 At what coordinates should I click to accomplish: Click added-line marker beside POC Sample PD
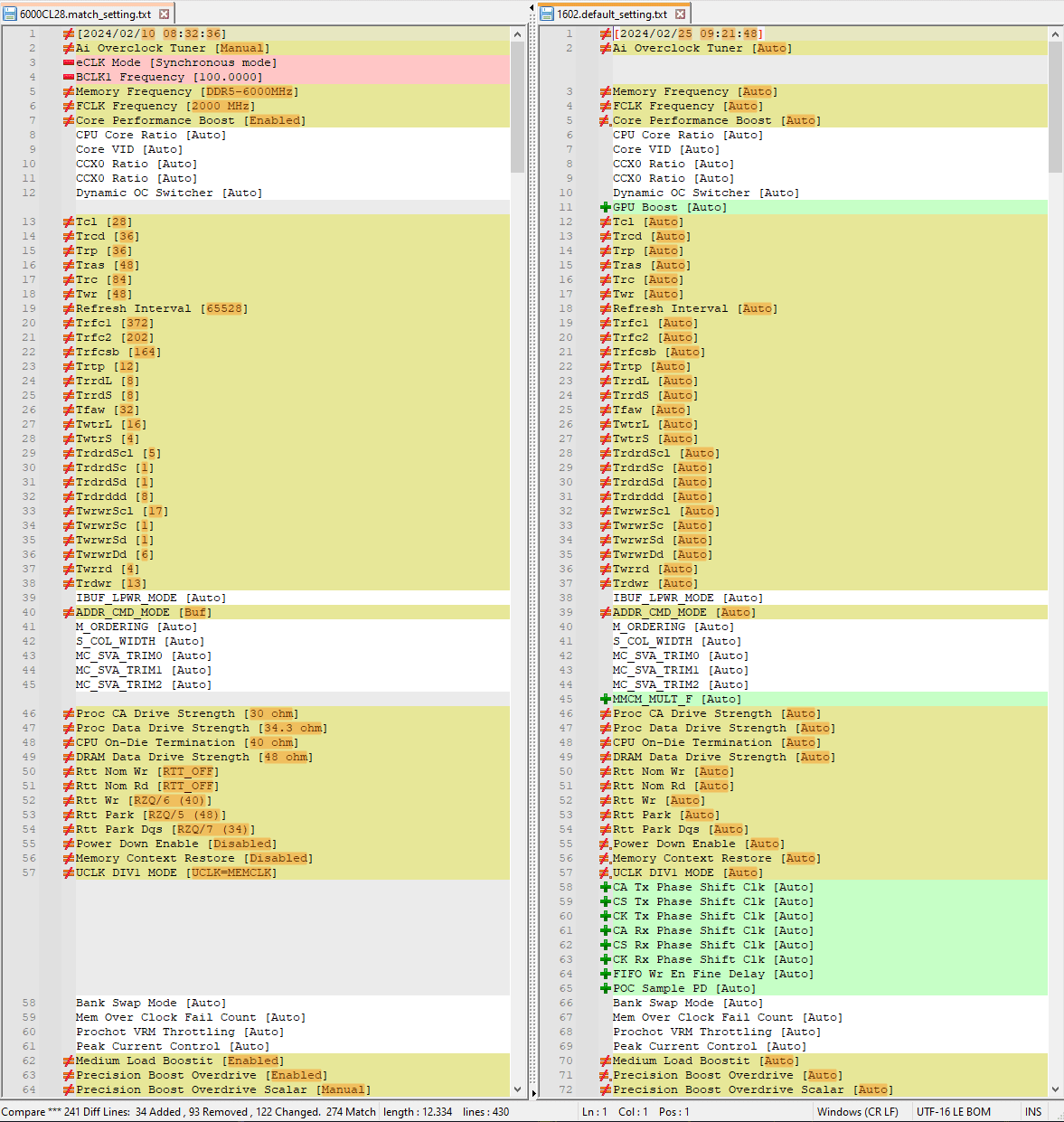click(606, 988)
